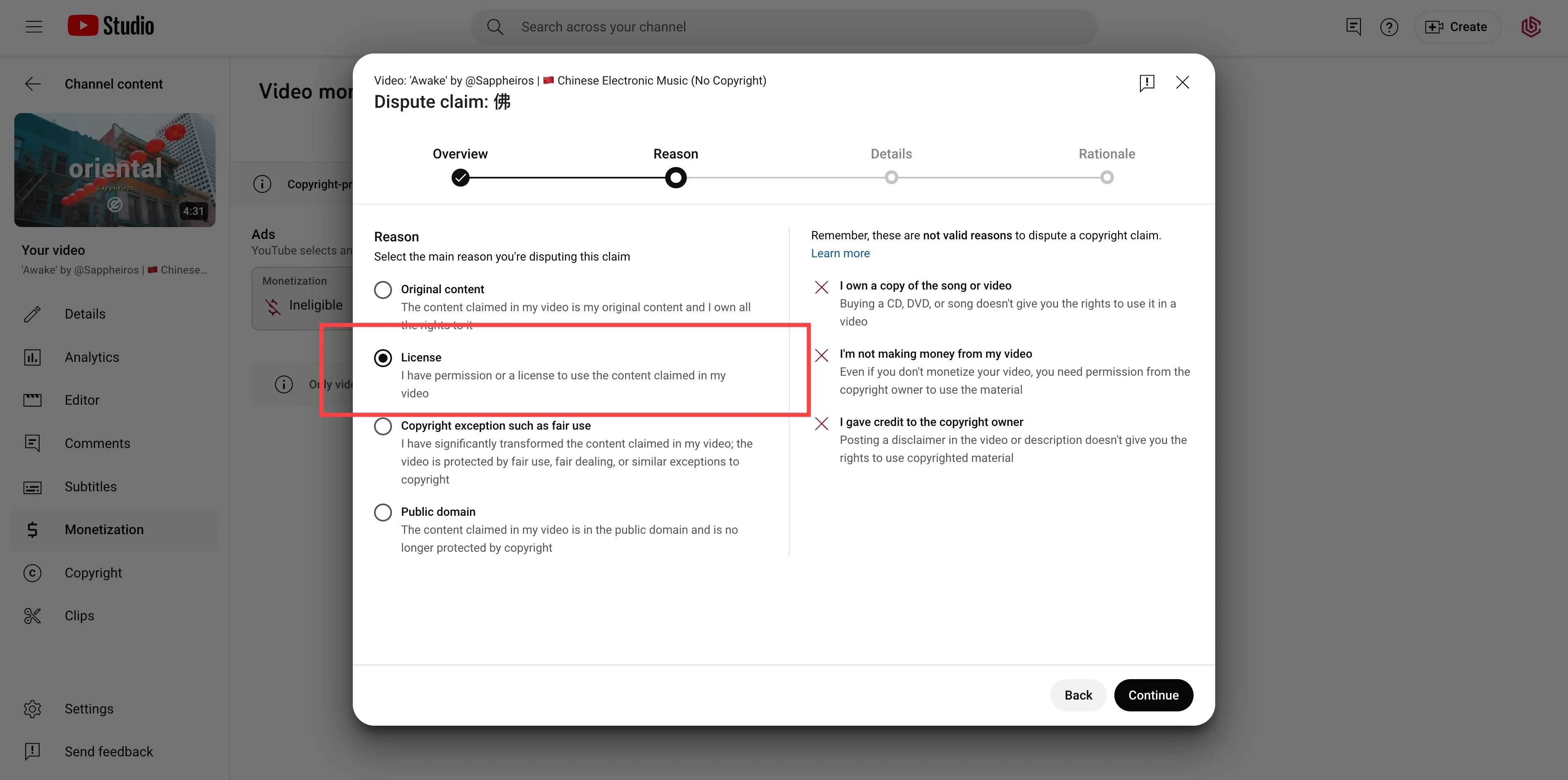The image size is (1568, 780).
Task: Click the X next to 'I own a copy'
Action: click(x=822, y=287)
